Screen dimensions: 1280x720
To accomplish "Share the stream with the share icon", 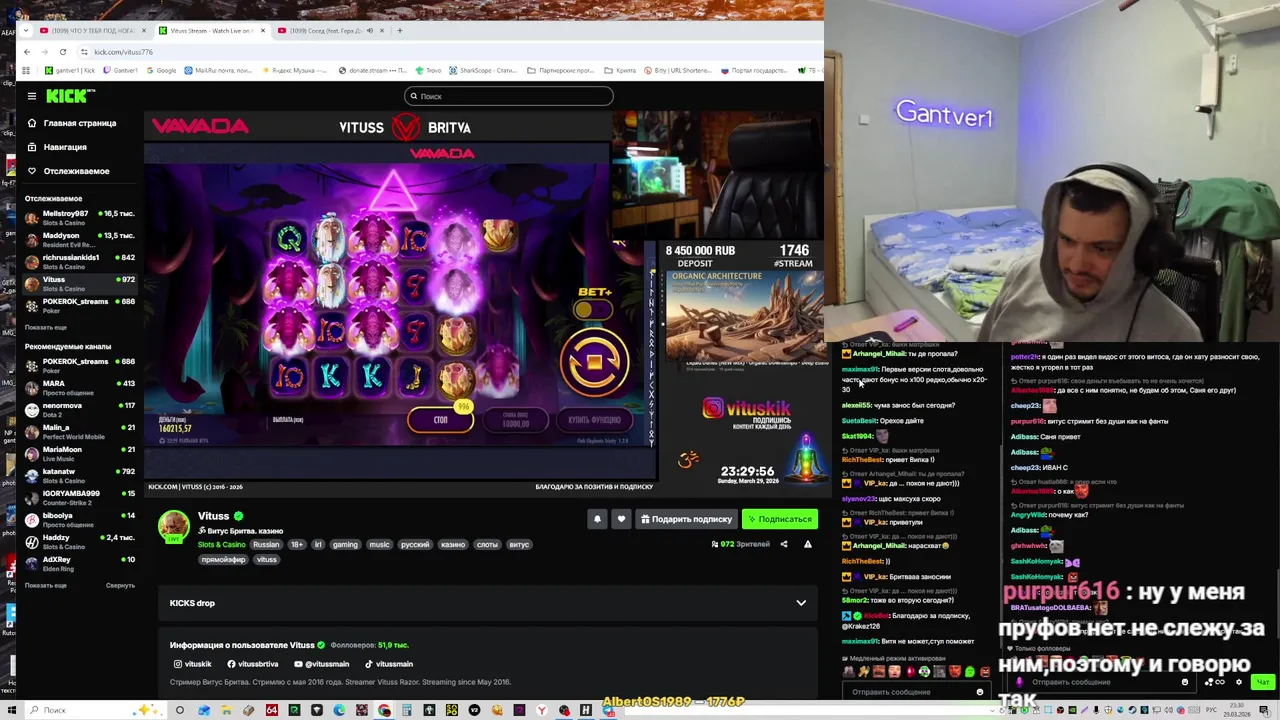I will (x=783, y=544).
